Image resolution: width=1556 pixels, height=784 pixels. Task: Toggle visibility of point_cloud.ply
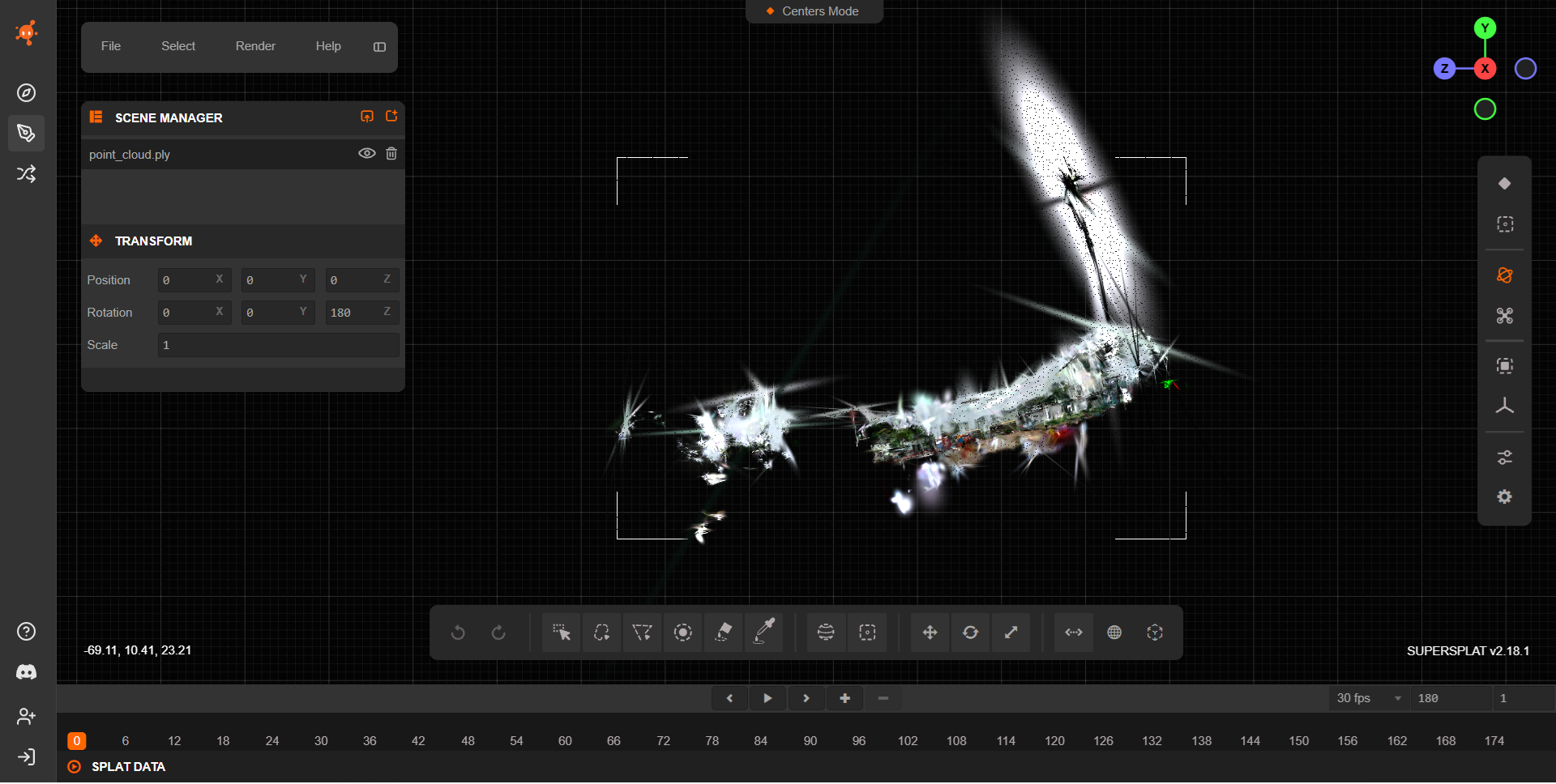(367, 154)
